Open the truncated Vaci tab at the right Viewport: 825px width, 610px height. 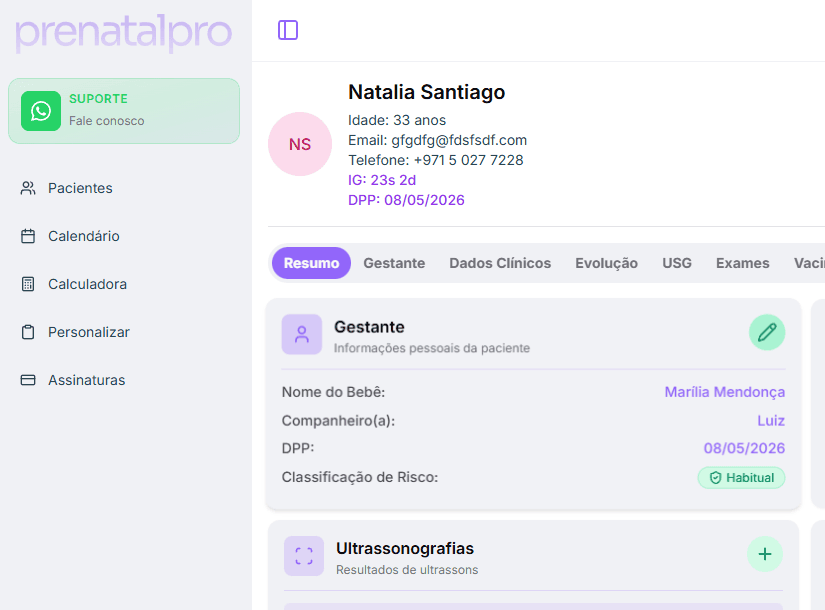(813, 262)
